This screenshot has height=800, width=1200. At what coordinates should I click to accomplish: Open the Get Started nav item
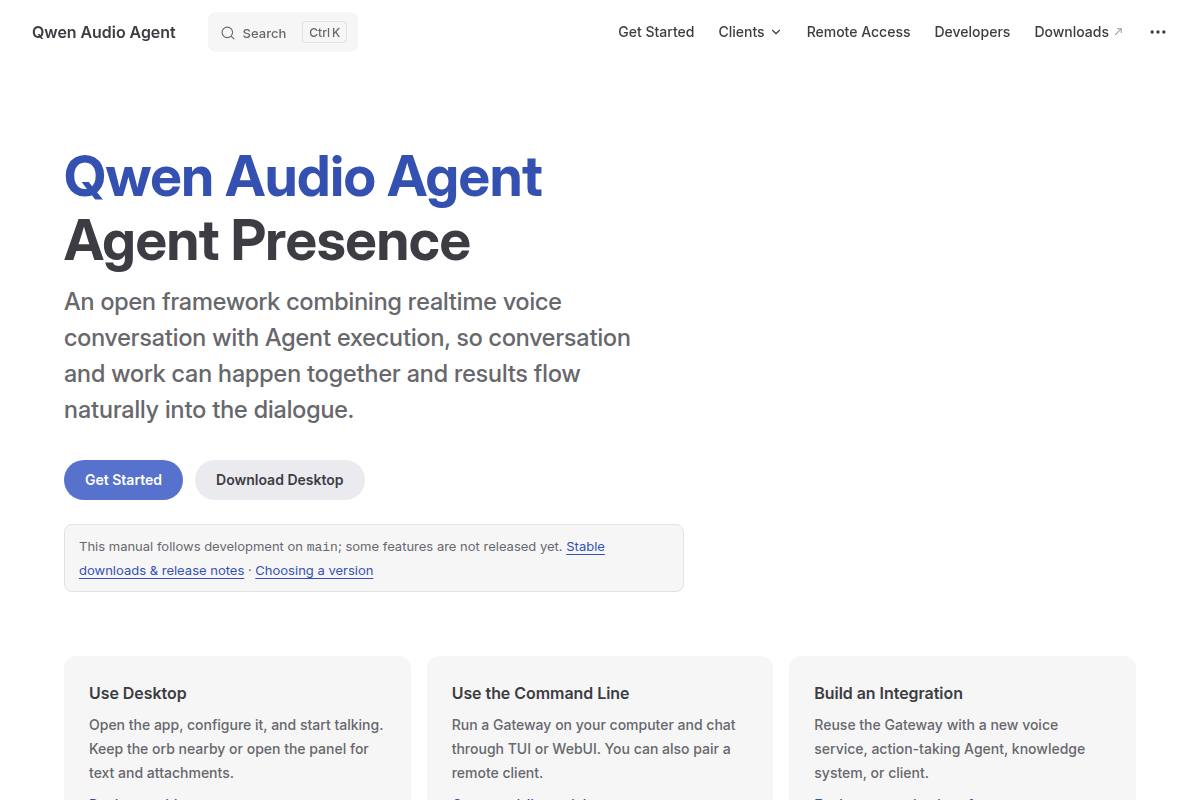pyautogui.click(x=656, y=32)
